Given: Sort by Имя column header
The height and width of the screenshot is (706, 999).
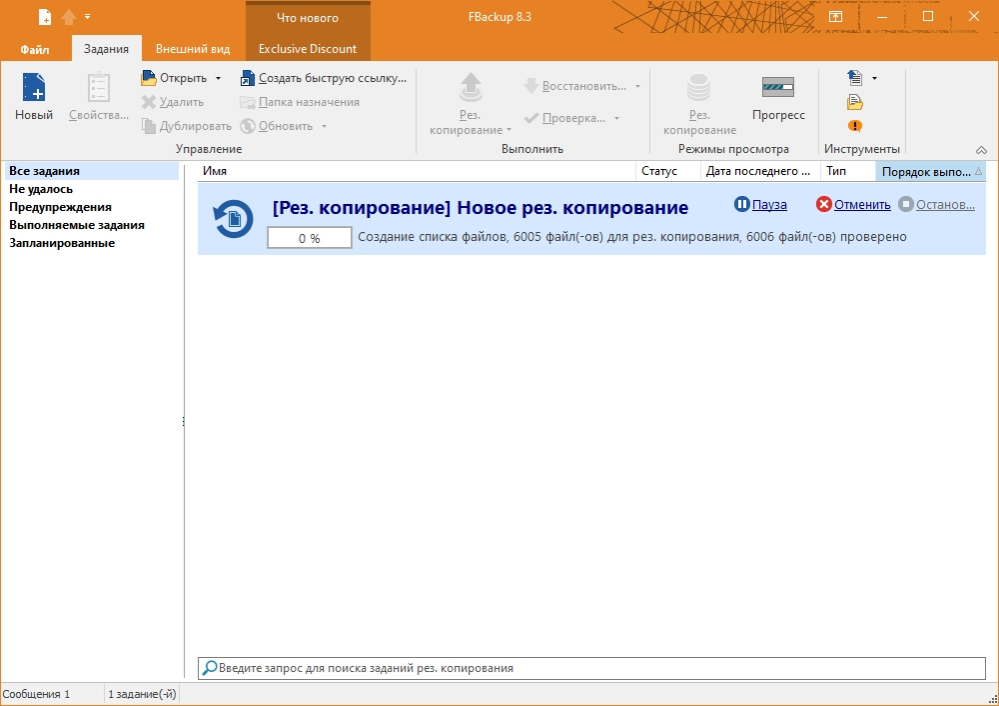Looking at the screenshot, I should [x=417, y=171].
